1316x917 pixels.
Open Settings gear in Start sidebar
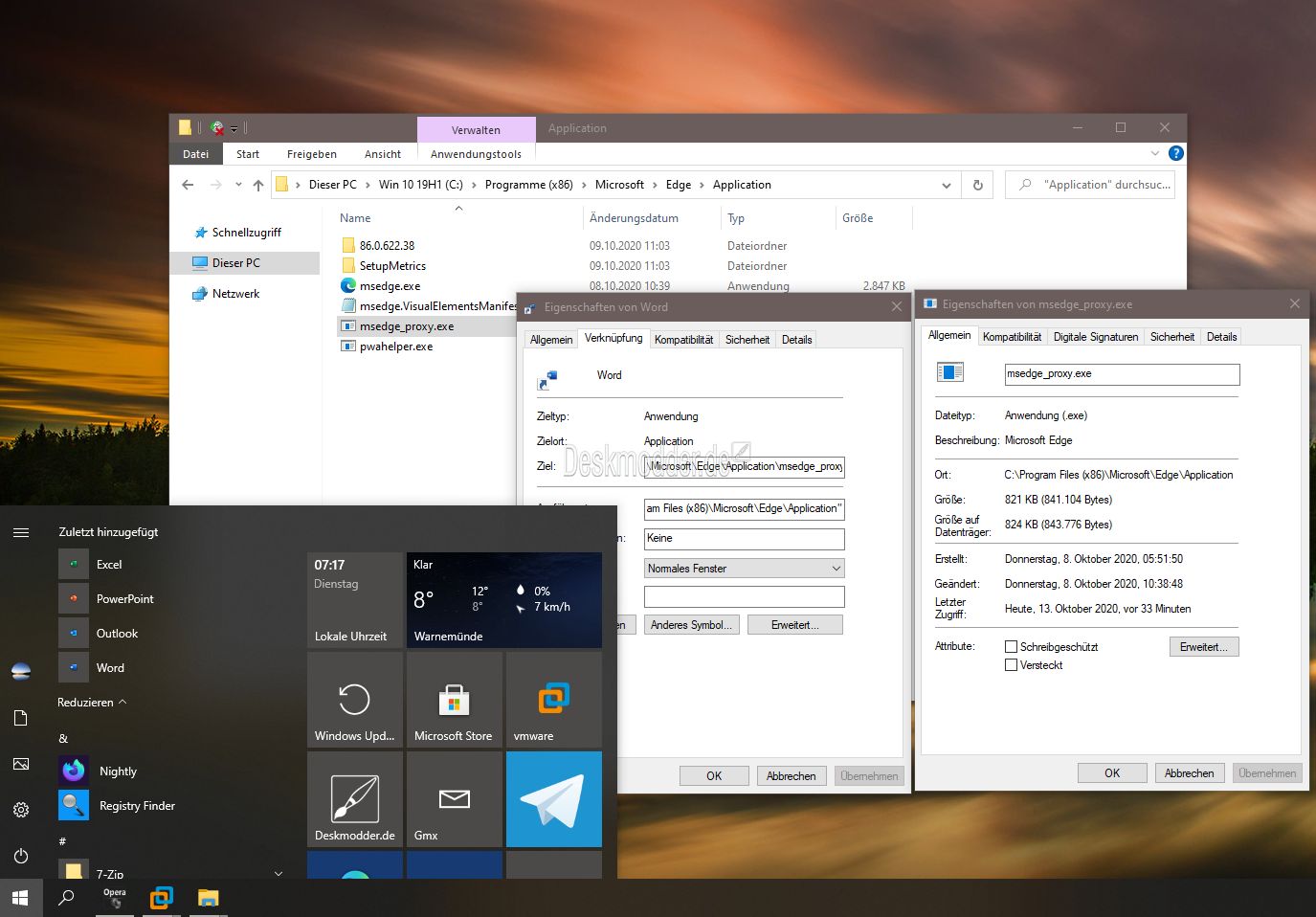[x=21, y=810]
